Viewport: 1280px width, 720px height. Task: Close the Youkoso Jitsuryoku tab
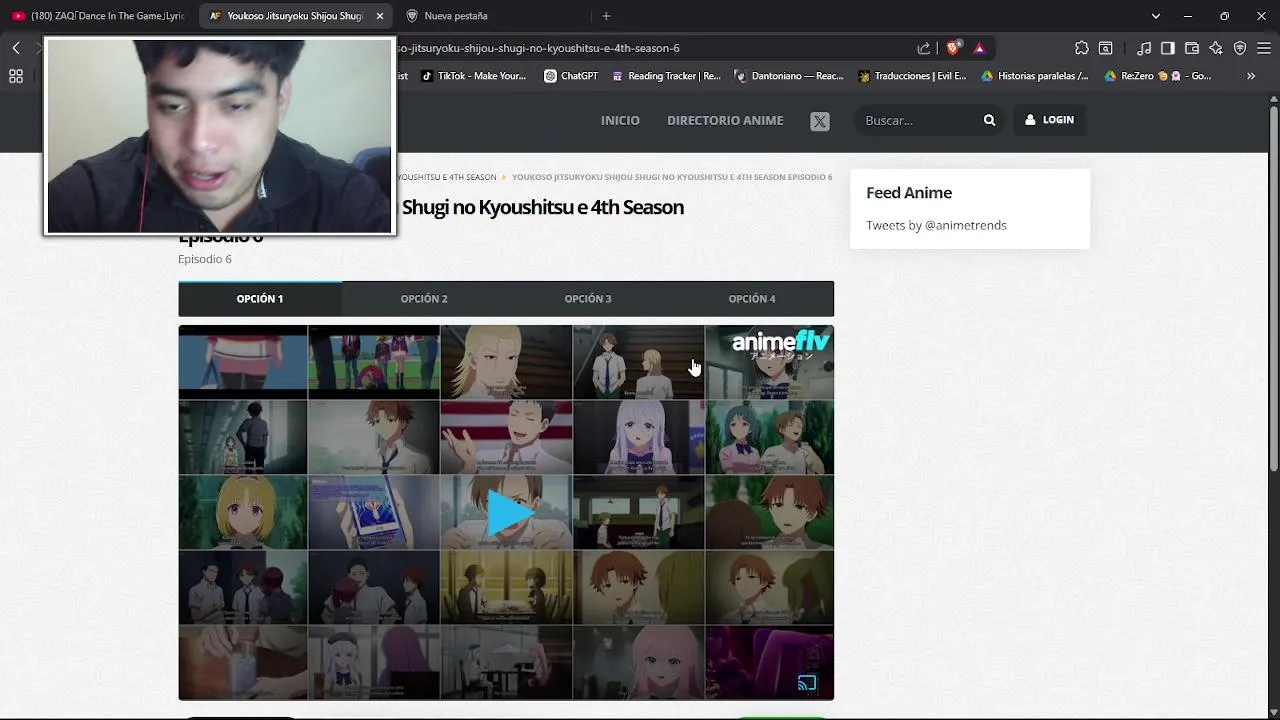pyautogui.click(x=380, y=16)
